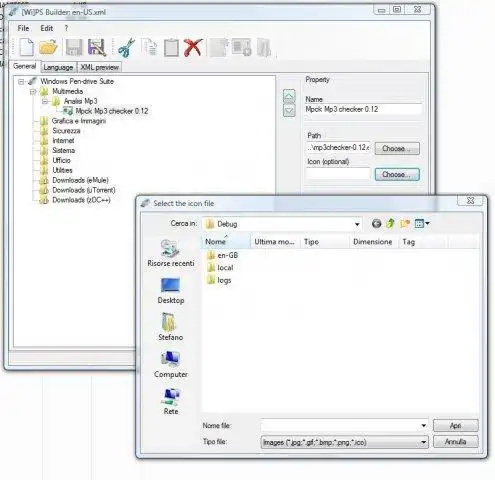Select Risorse recenti in the places bar
Screen dimensions: 495x480
click(x=171, y=253)
